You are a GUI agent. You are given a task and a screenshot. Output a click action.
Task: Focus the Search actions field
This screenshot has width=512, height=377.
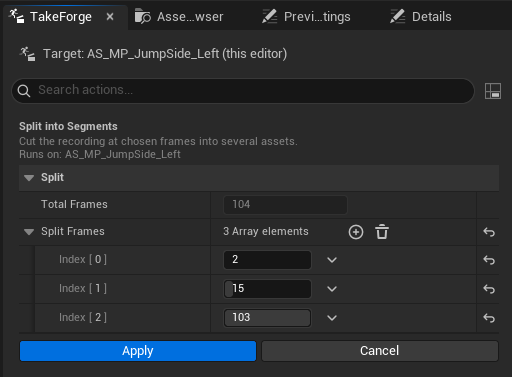243,90
